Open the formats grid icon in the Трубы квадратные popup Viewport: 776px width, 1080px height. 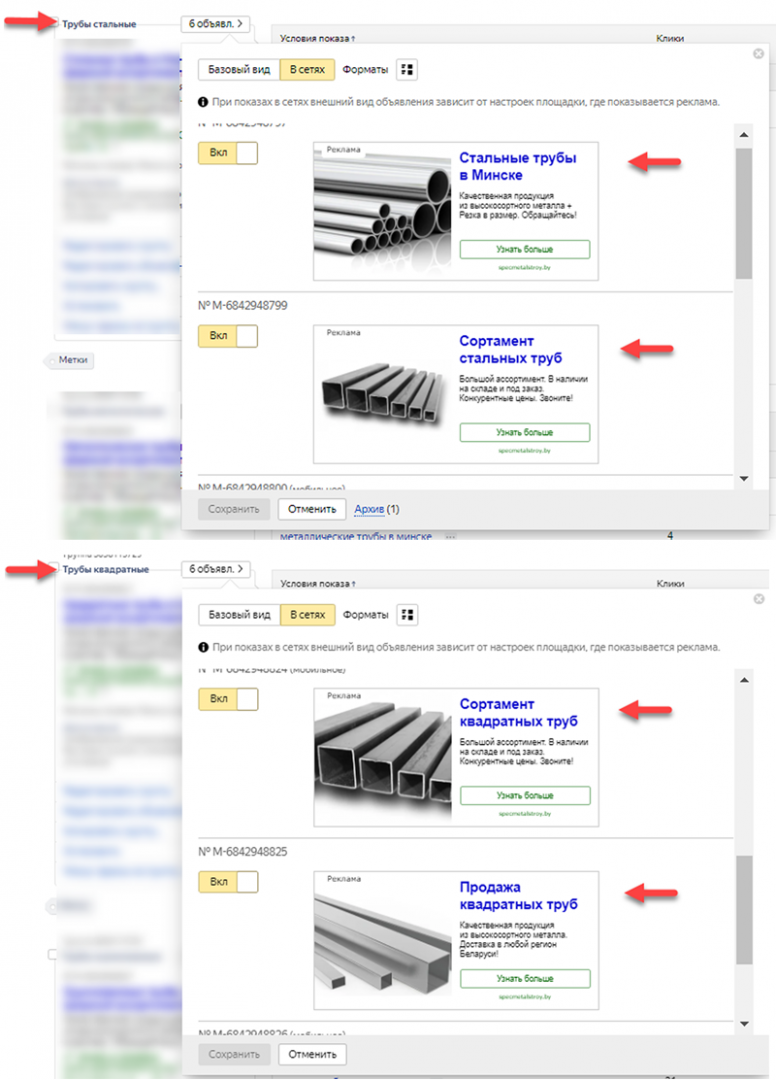(407, 615)
